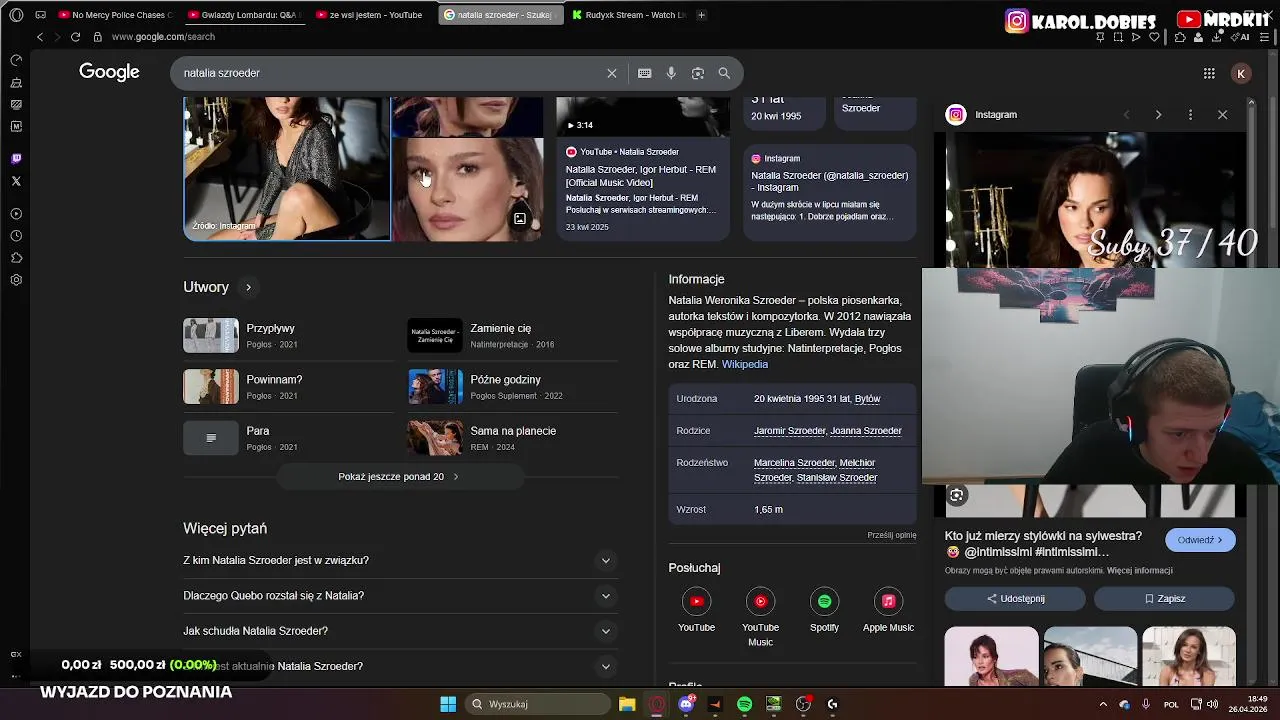Open 'Joanna Szroeder' parent link
The width and height of the screenshot is (1280, 720).
click(866, 431)
